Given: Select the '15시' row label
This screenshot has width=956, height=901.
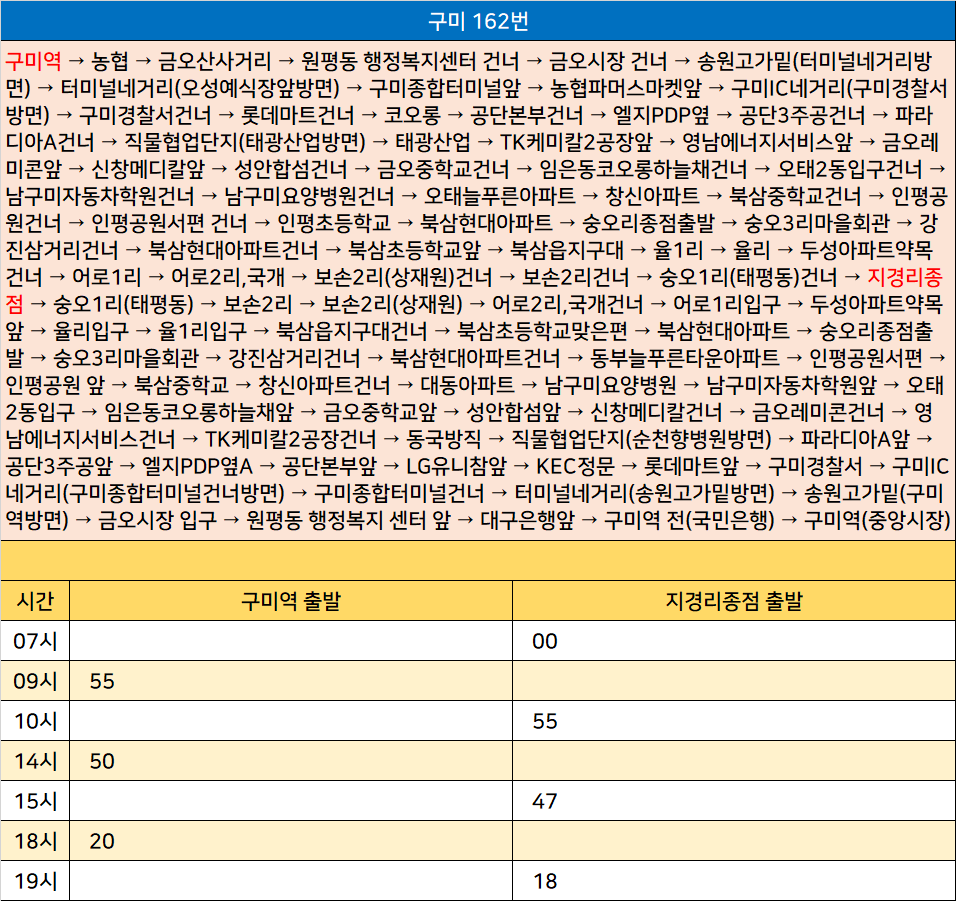Looking at the screenshot, I should tap(35, 801).
